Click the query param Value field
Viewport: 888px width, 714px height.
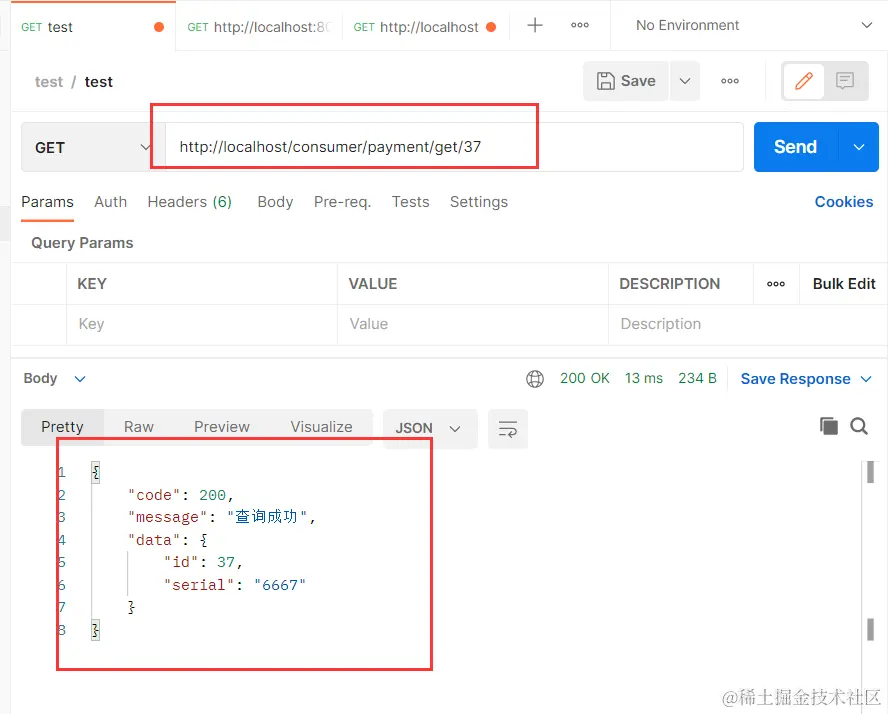click(472, 324)
